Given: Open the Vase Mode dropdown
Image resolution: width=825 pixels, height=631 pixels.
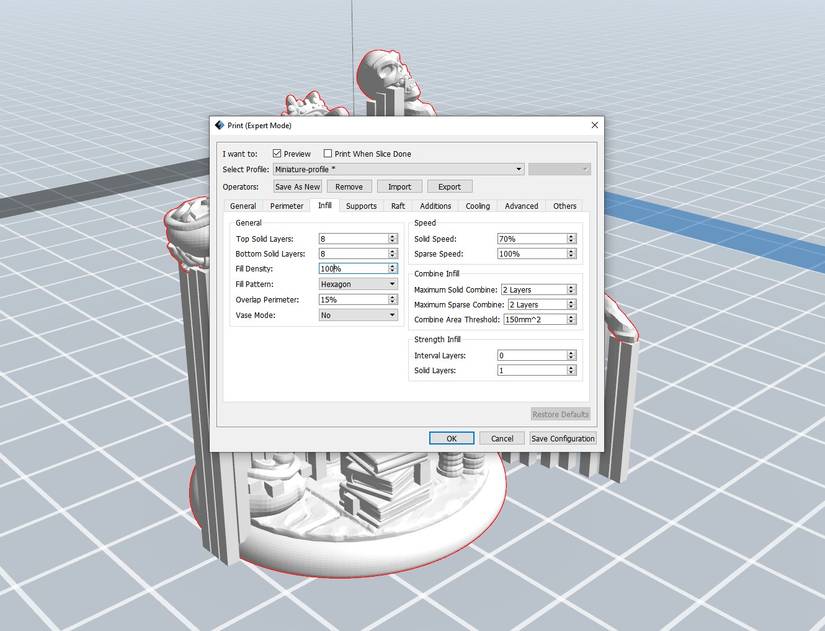Looking at the screenshot, I should tap(358, 315).
